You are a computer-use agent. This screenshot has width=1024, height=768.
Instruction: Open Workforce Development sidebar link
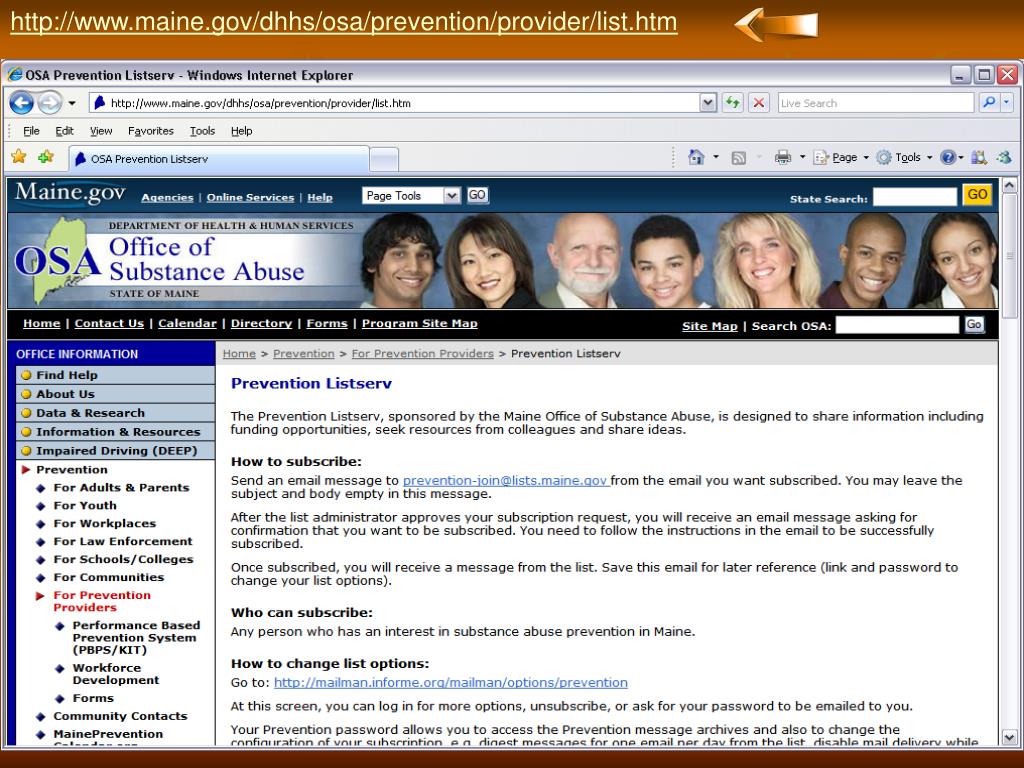[x=116, y=673]
